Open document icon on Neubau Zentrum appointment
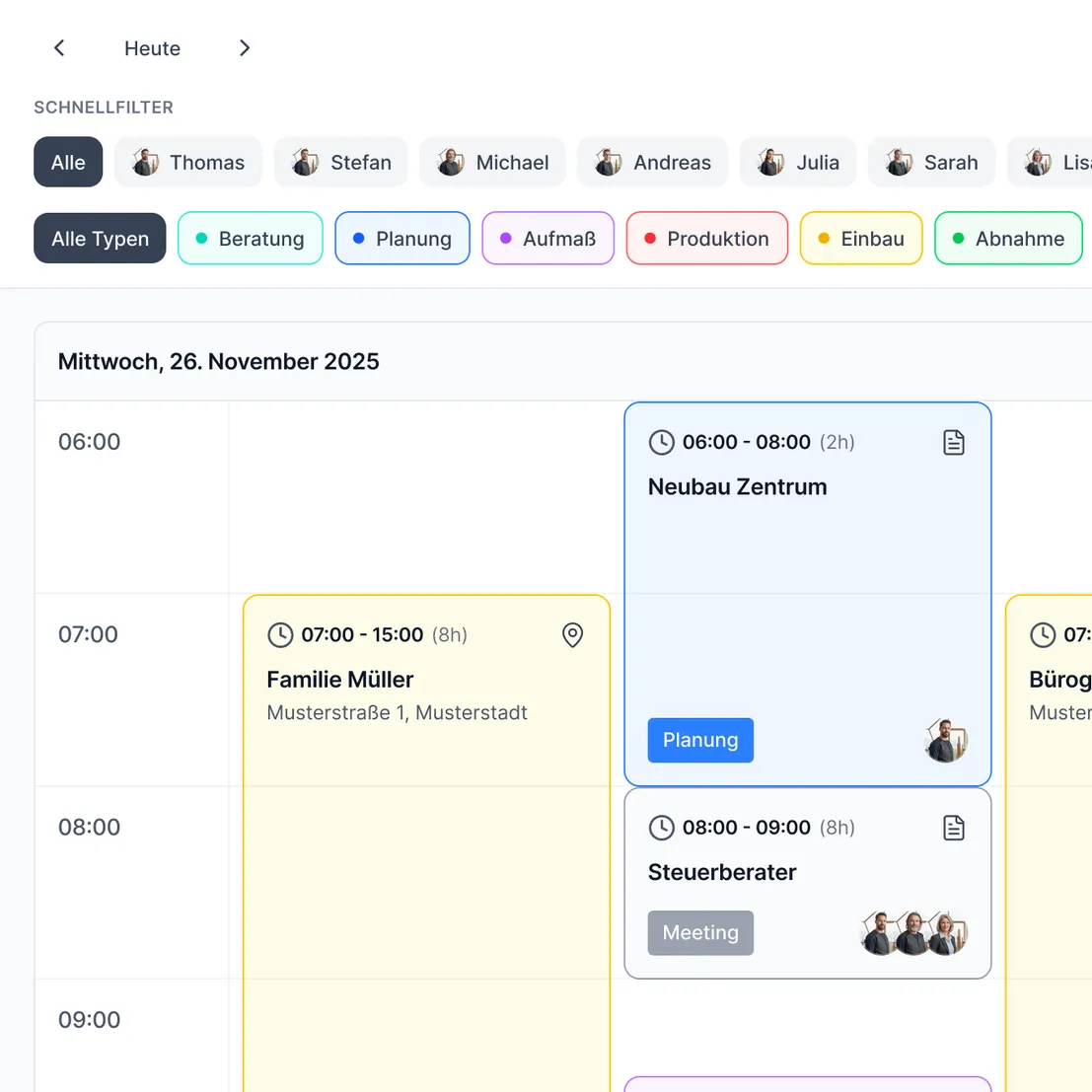The image size is (1092, 1092). click(x=953, y=443)
